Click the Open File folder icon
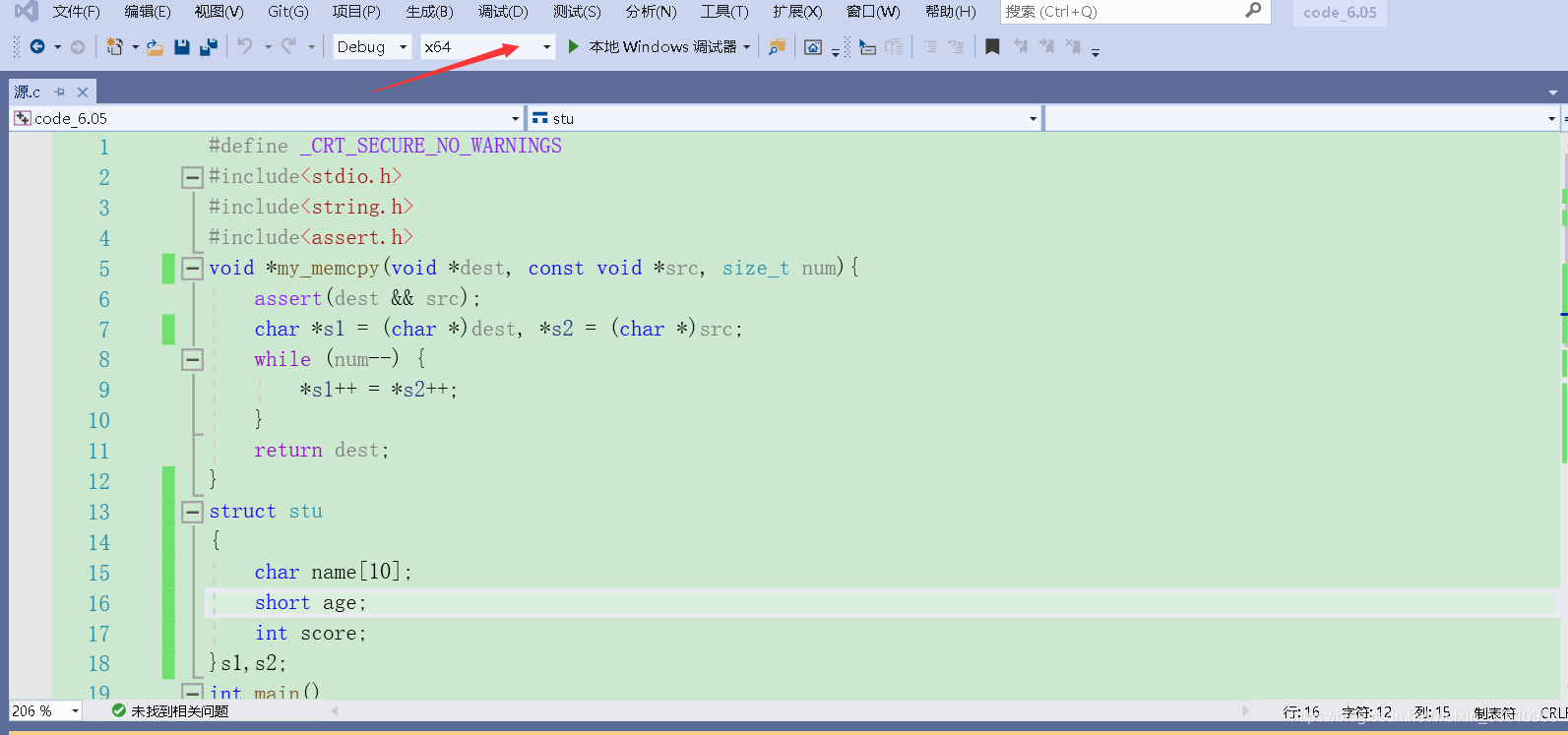This screenshot has width=1568, height=735. (155, 46)
